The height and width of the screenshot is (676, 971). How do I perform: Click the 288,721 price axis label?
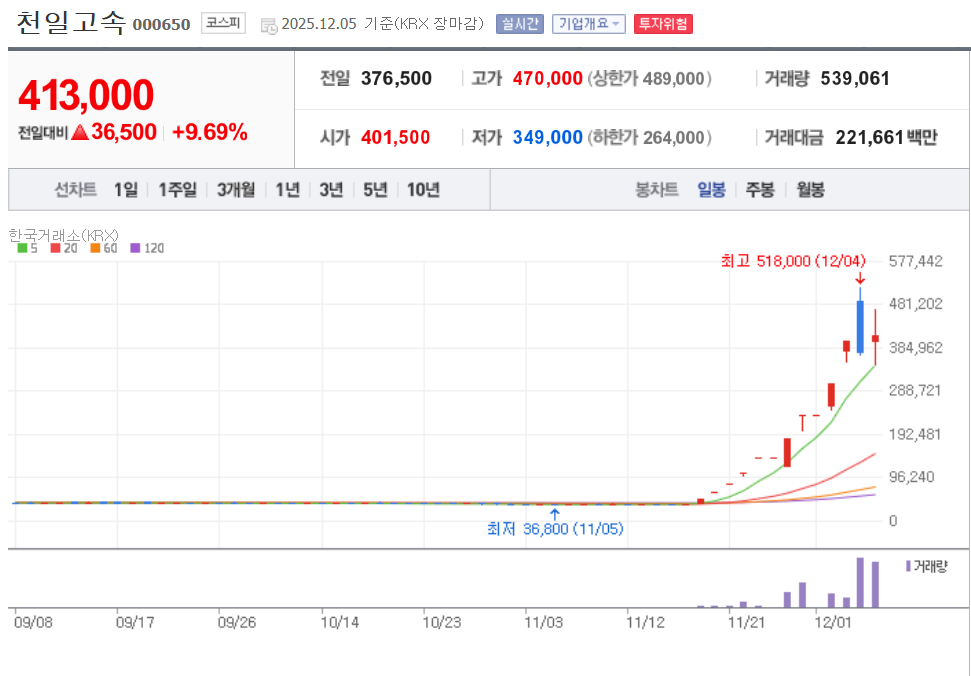pyautogui.click(x=915, y=391)
